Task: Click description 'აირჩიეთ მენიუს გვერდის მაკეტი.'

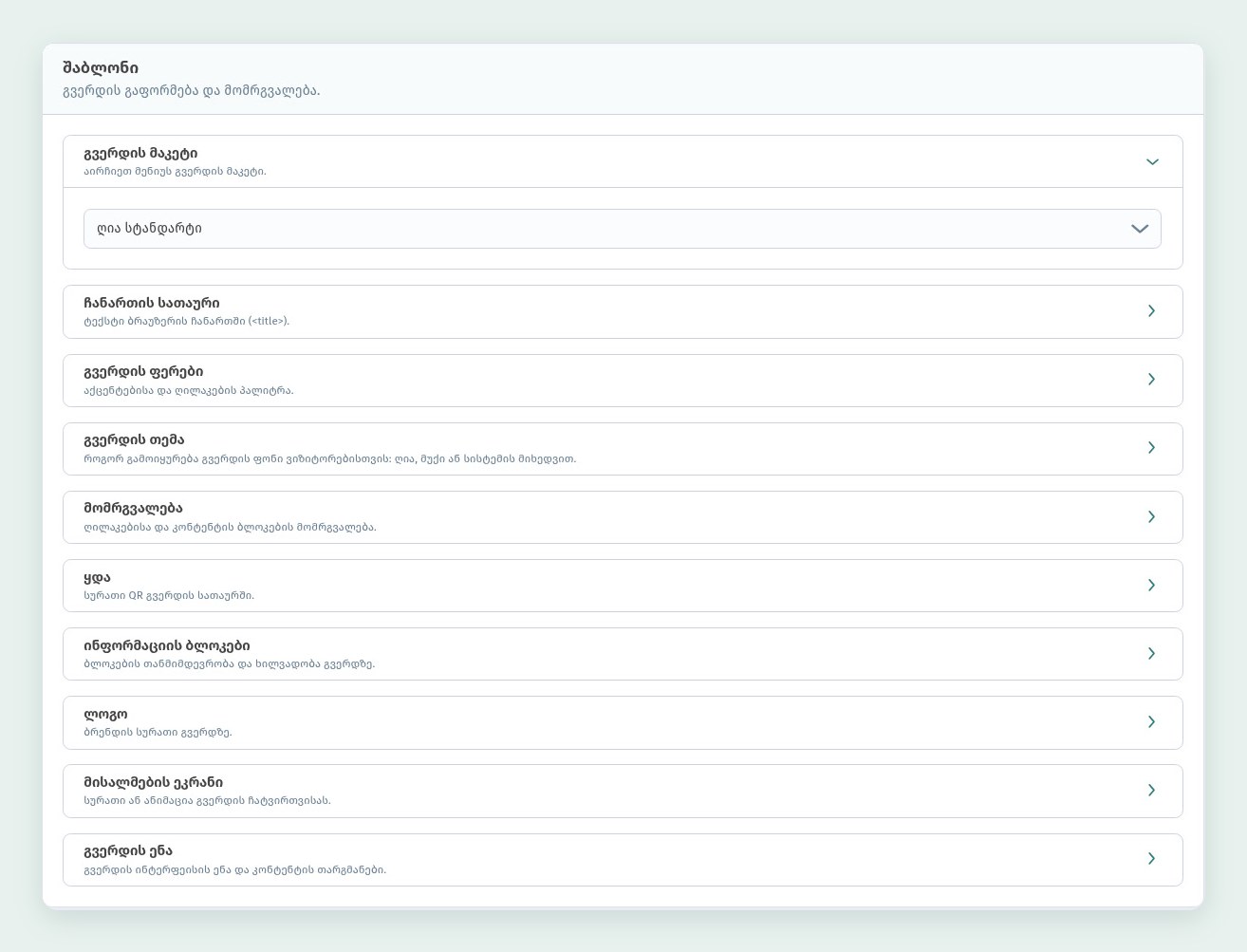Action: (175, 172)
